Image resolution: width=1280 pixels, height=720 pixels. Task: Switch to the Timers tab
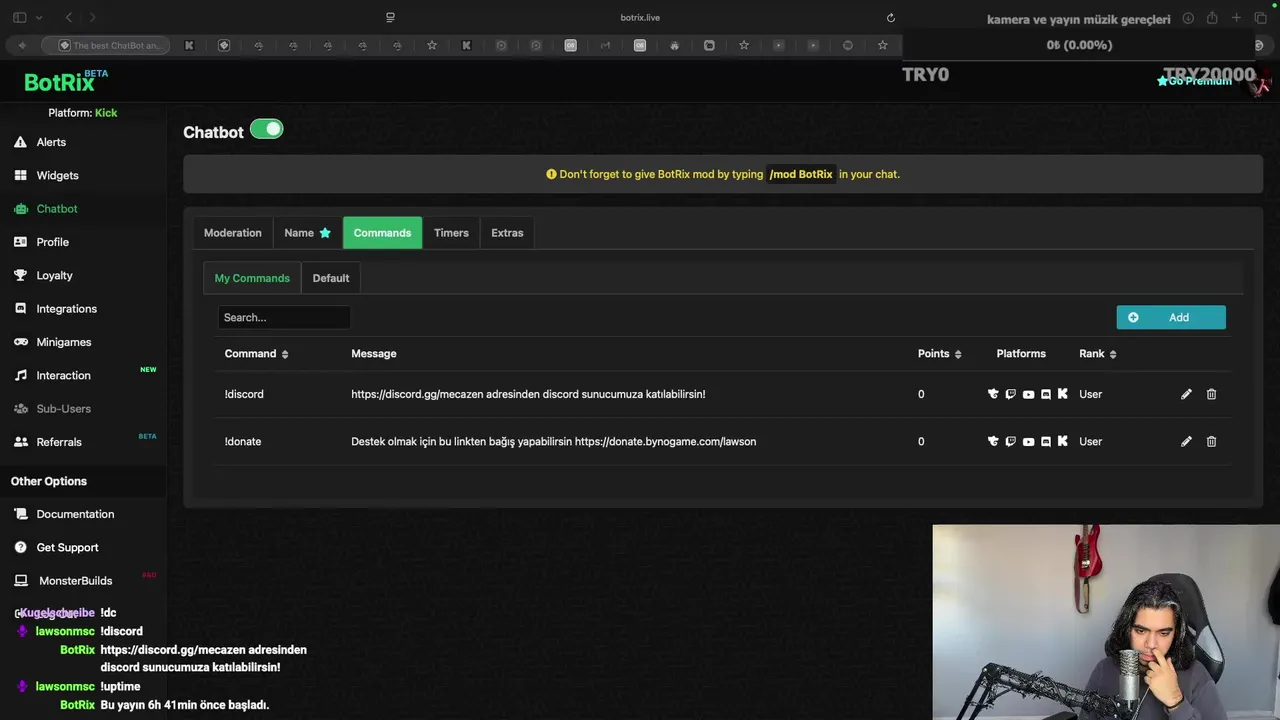[451, 233]
